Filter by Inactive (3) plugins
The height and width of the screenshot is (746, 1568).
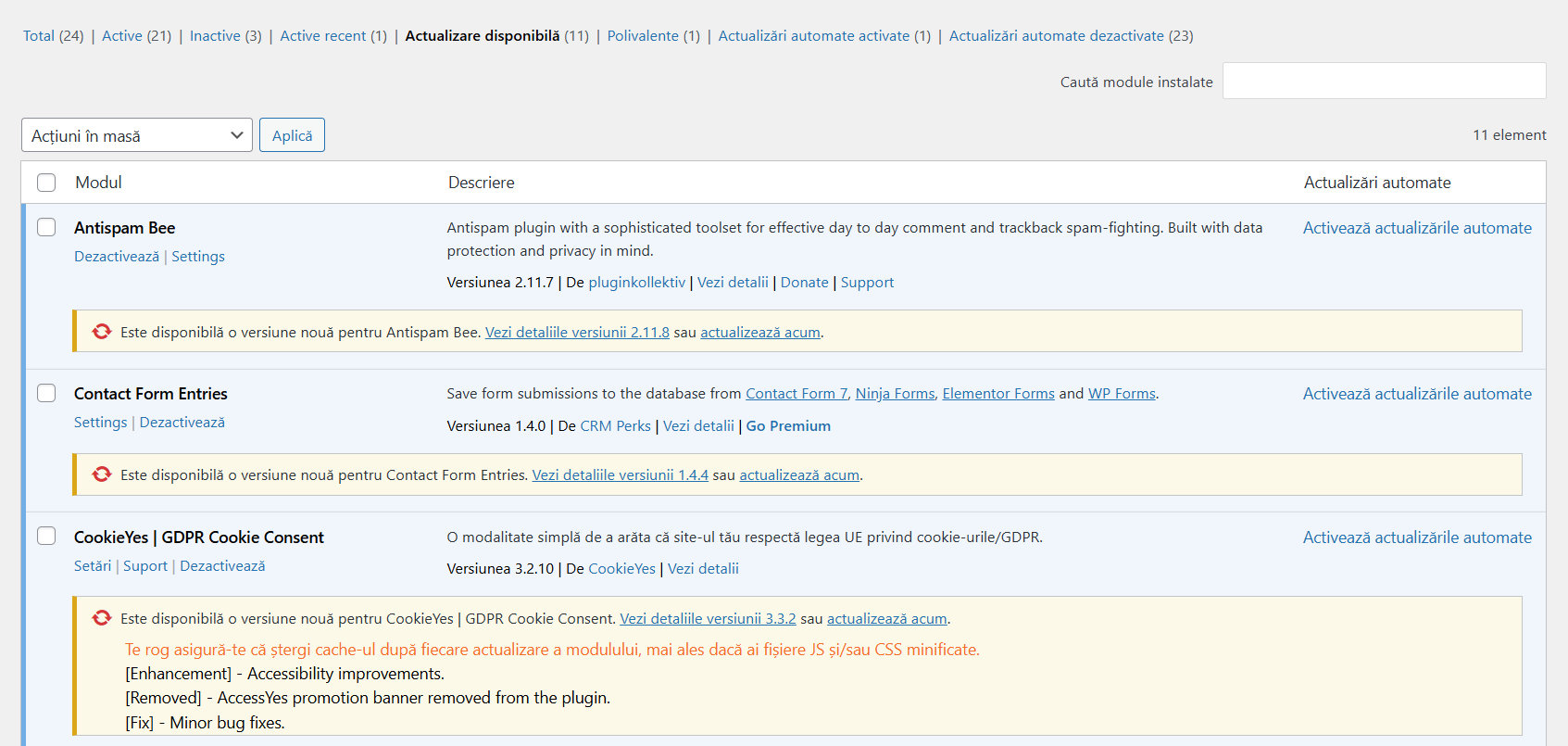point(226,36)
